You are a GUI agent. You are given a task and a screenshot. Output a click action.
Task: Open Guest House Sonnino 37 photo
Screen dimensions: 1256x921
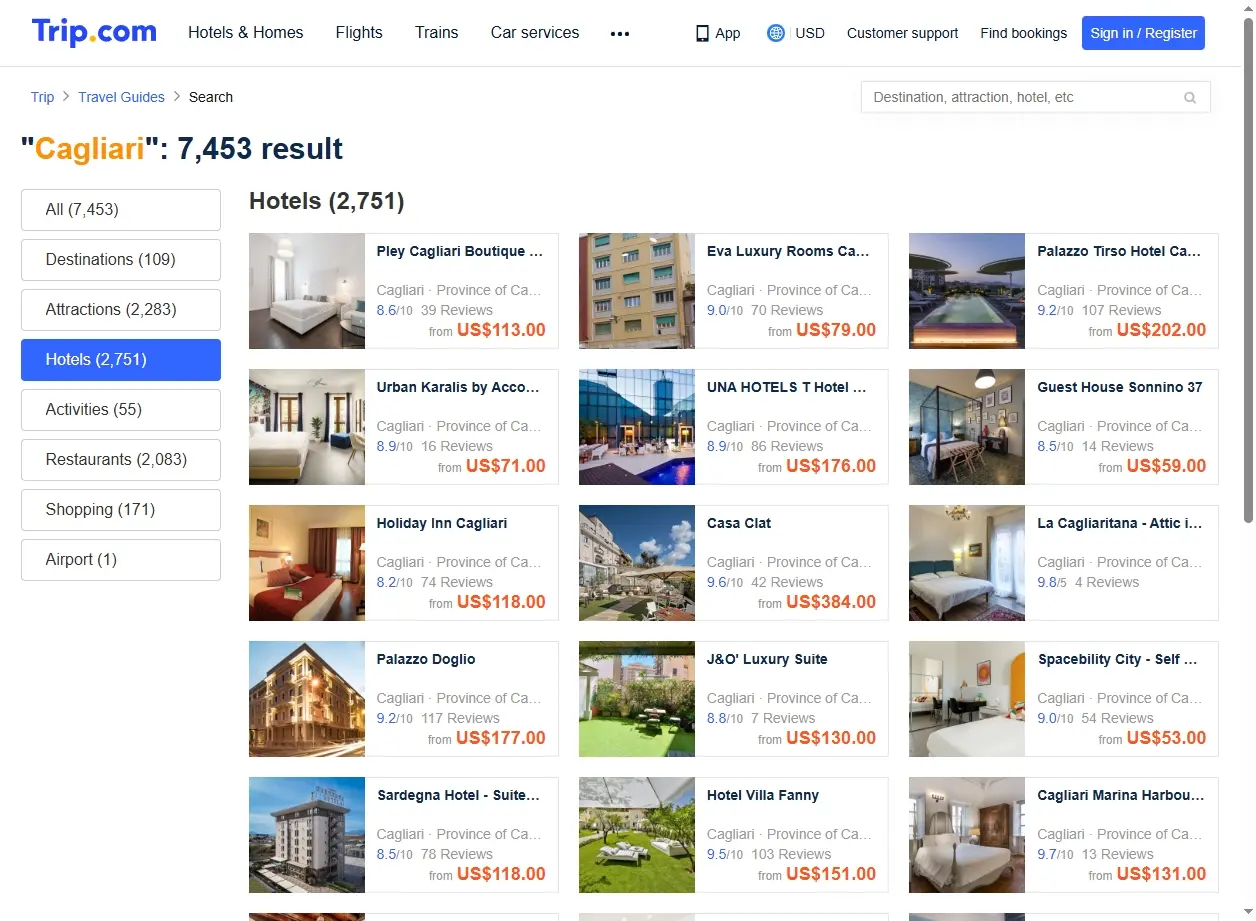967,427
